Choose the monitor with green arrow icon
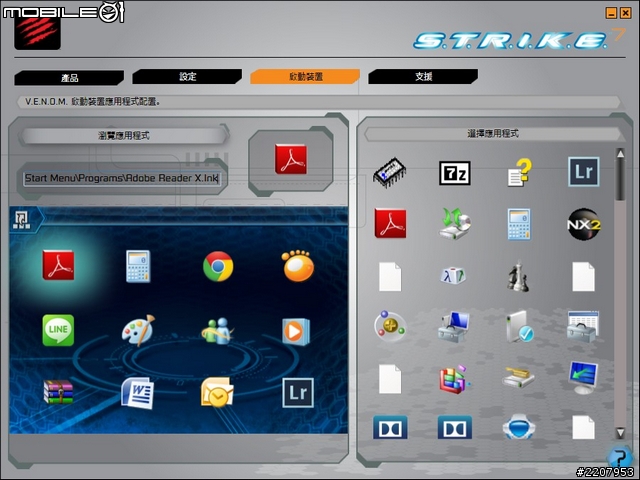Image resolution: width=640 pixels, height=480 pixels. (x=584, y=378)
